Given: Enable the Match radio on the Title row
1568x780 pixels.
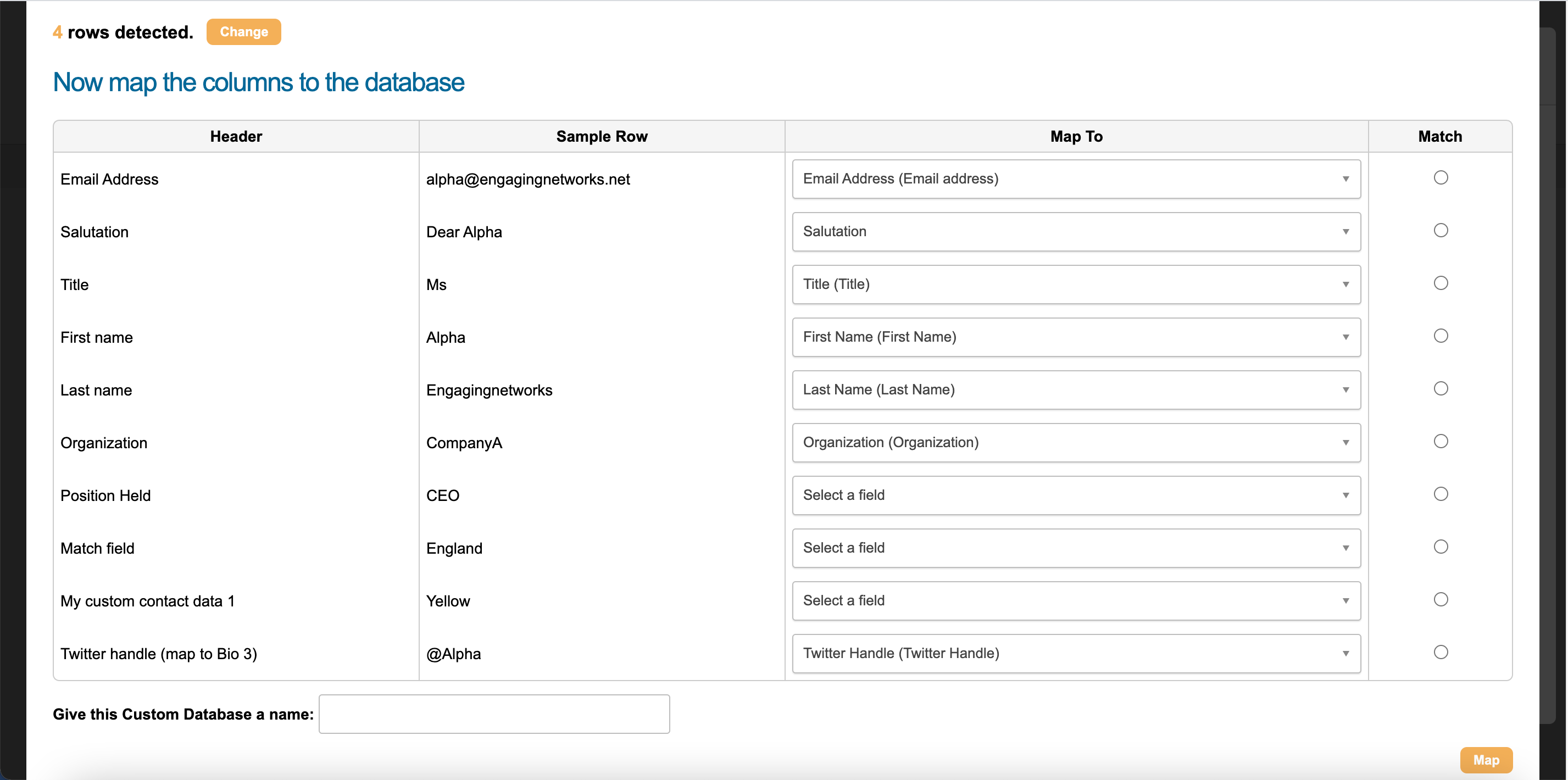Looking at the screenshot, I should pos(1441,282).
